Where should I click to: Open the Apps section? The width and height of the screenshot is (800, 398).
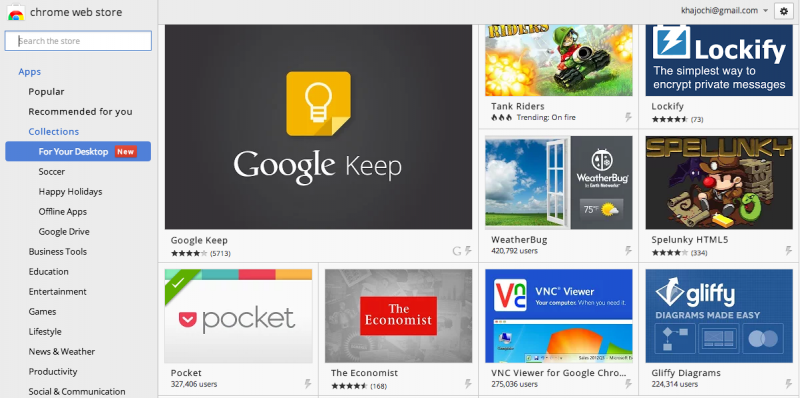point(30,72)
